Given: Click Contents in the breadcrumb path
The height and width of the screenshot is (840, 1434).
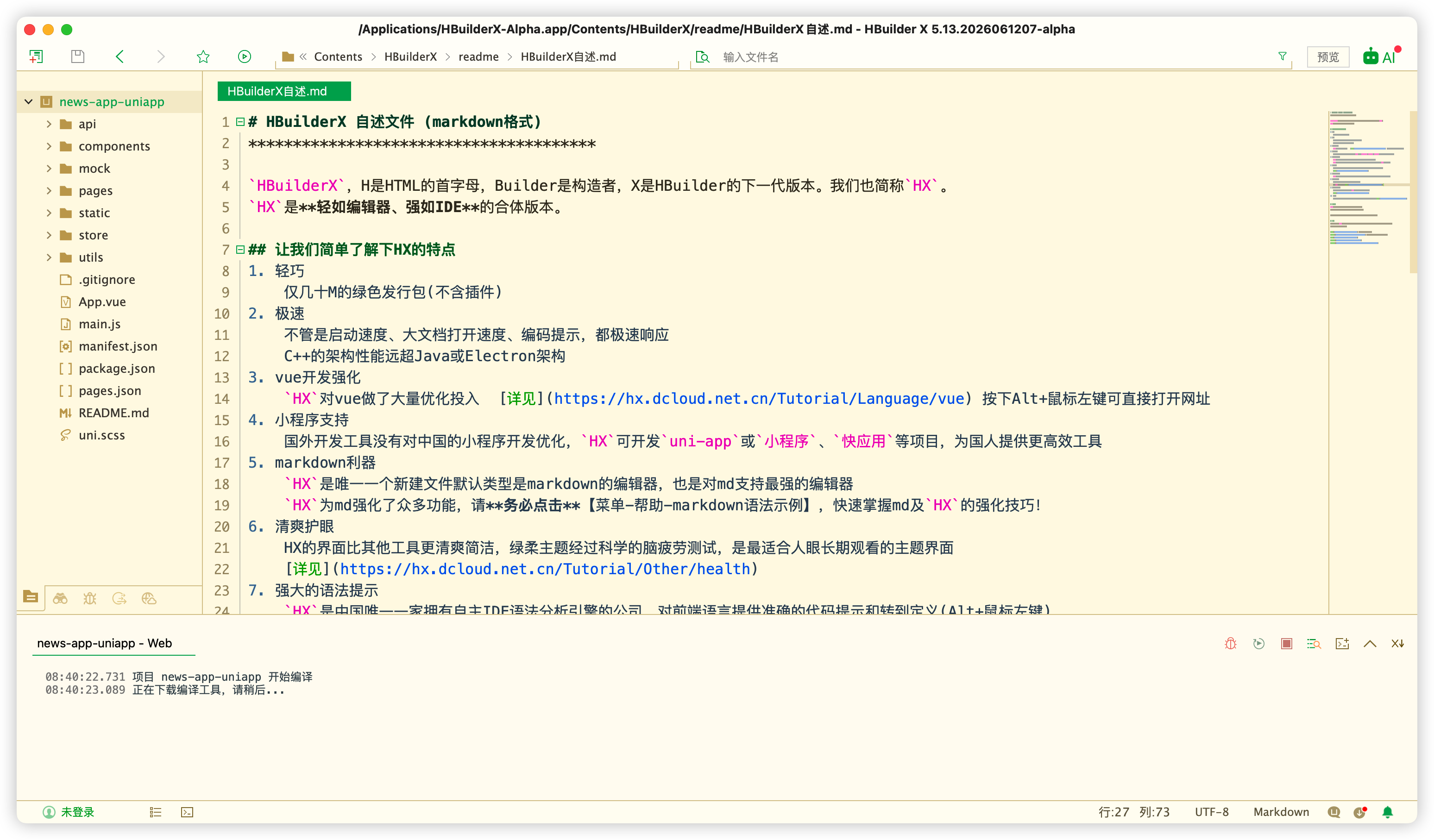Looking at the screenshot, I should click(338, 57).
